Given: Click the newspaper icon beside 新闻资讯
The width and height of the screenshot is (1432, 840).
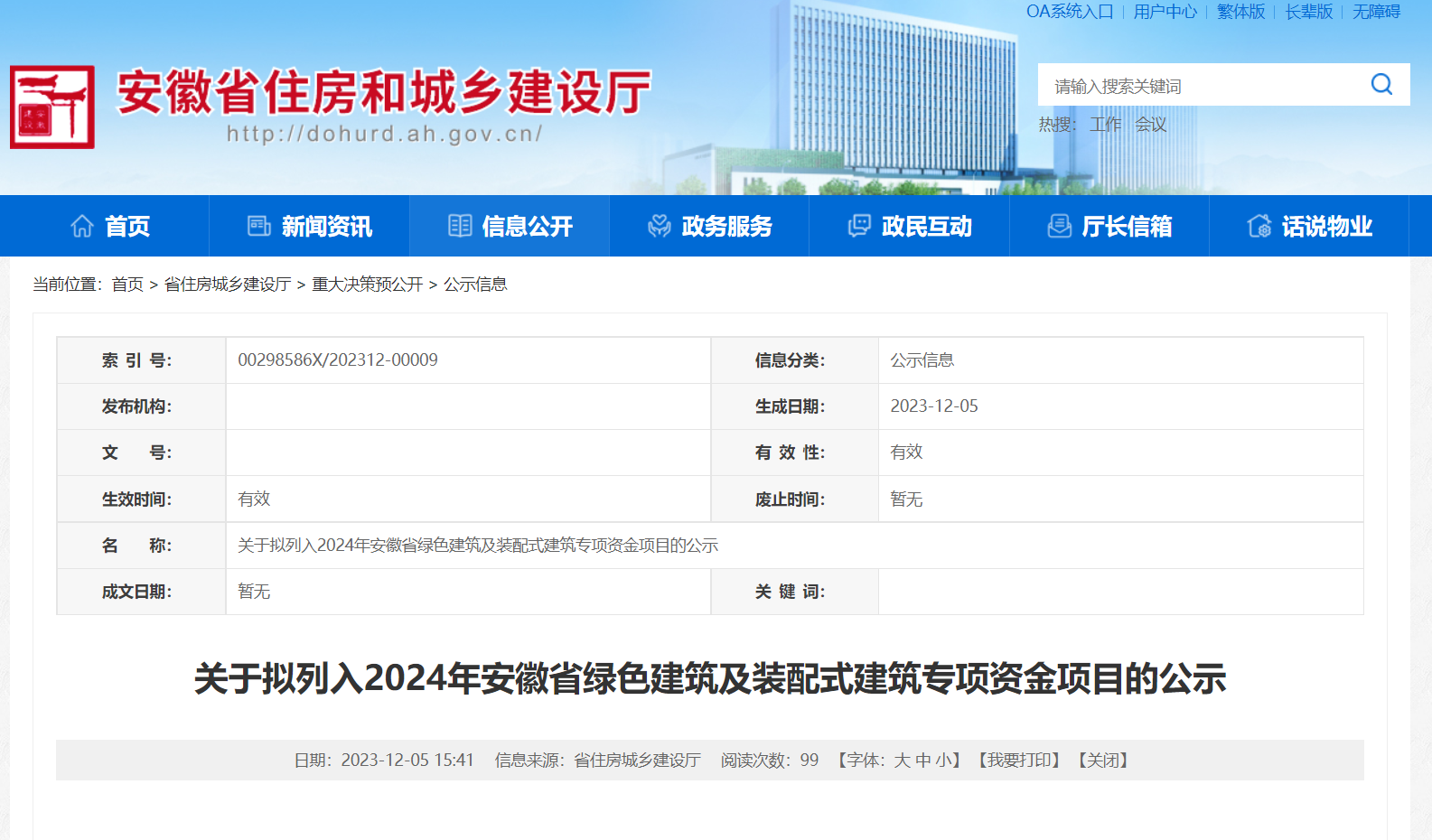Looking at the screenshot, I should (x=259, y=226).
